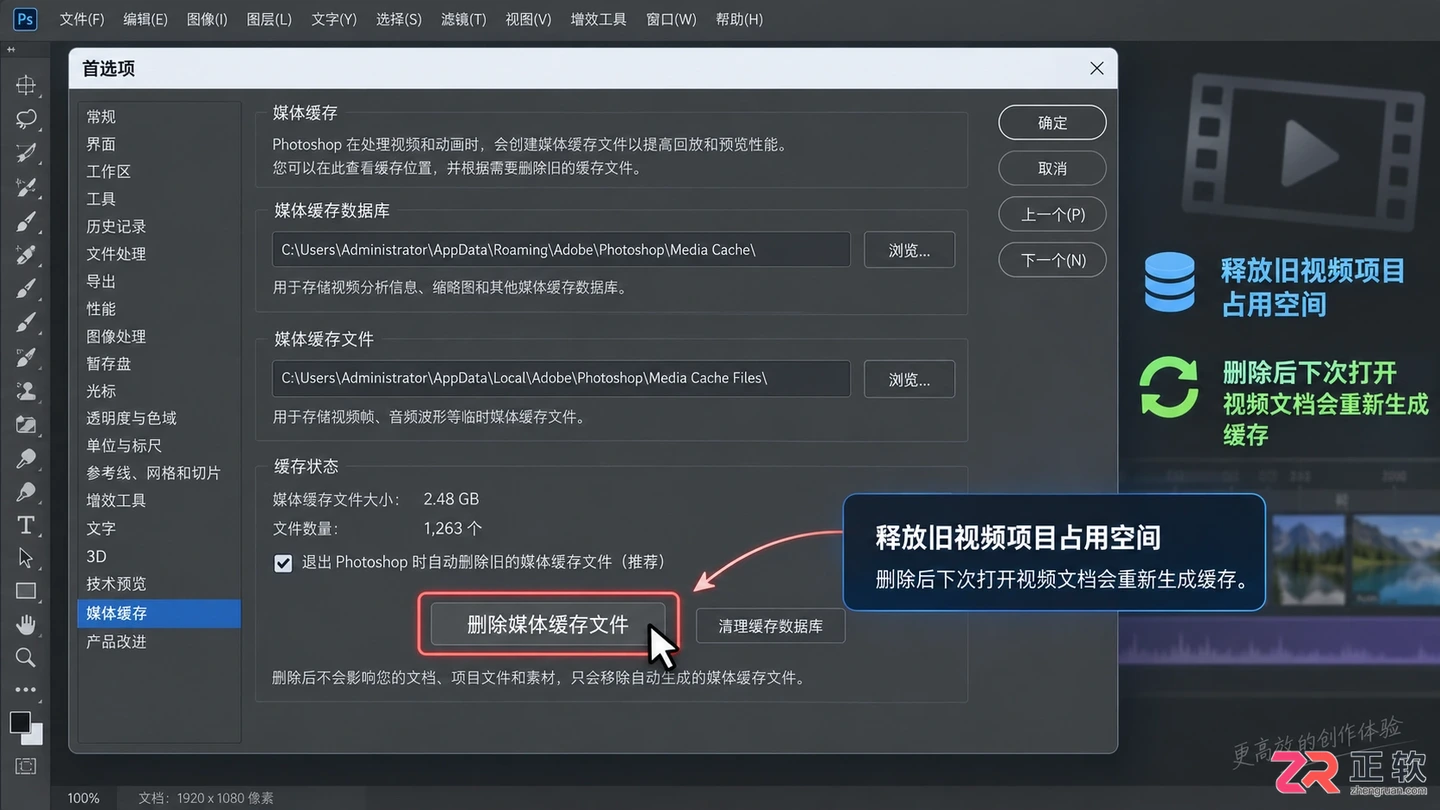Go to 下一个(N) preferences page

(x=1052, y=260)
